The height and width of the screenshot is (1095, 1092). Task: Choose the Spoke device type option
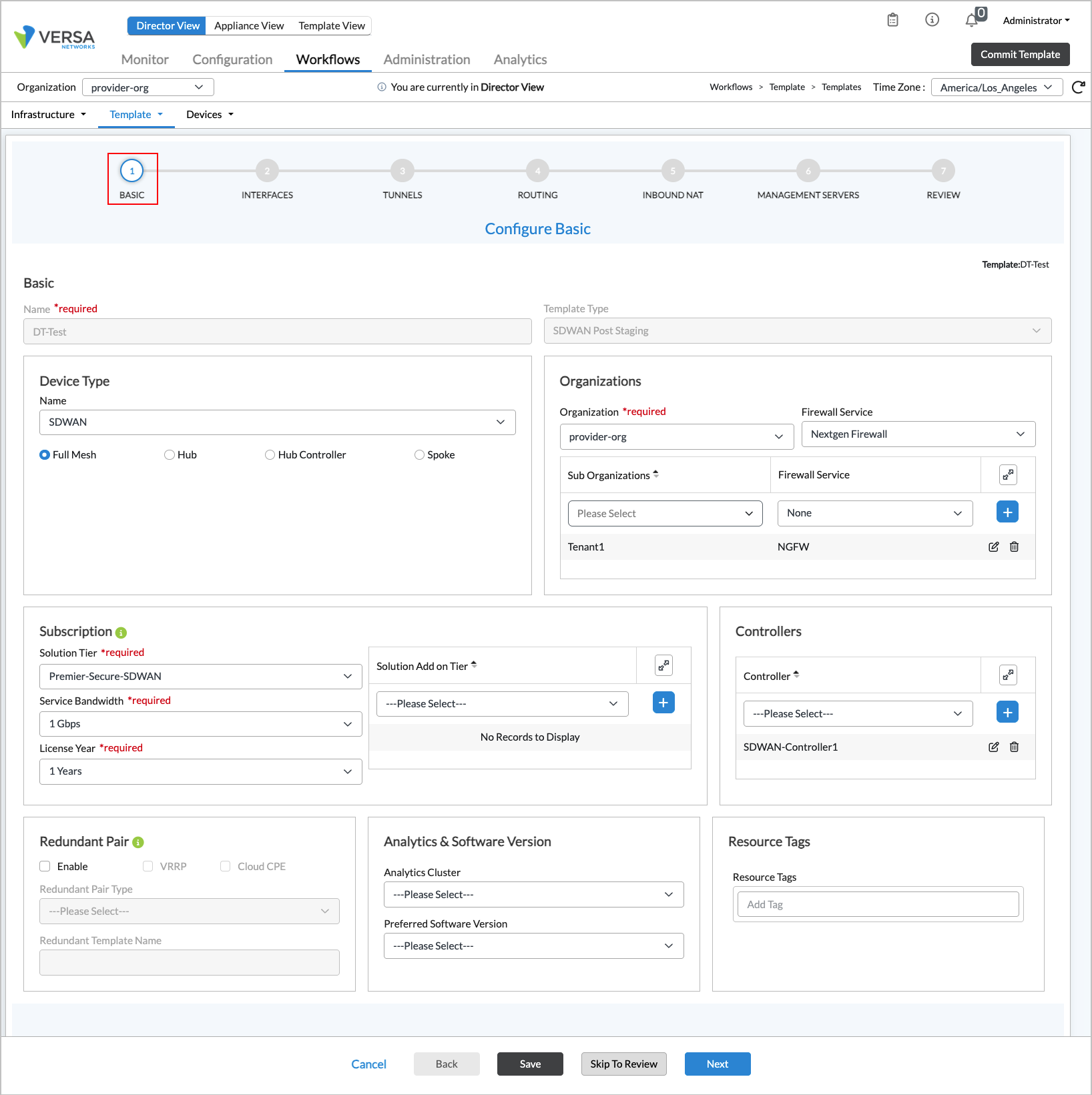(x=419, y=455)
